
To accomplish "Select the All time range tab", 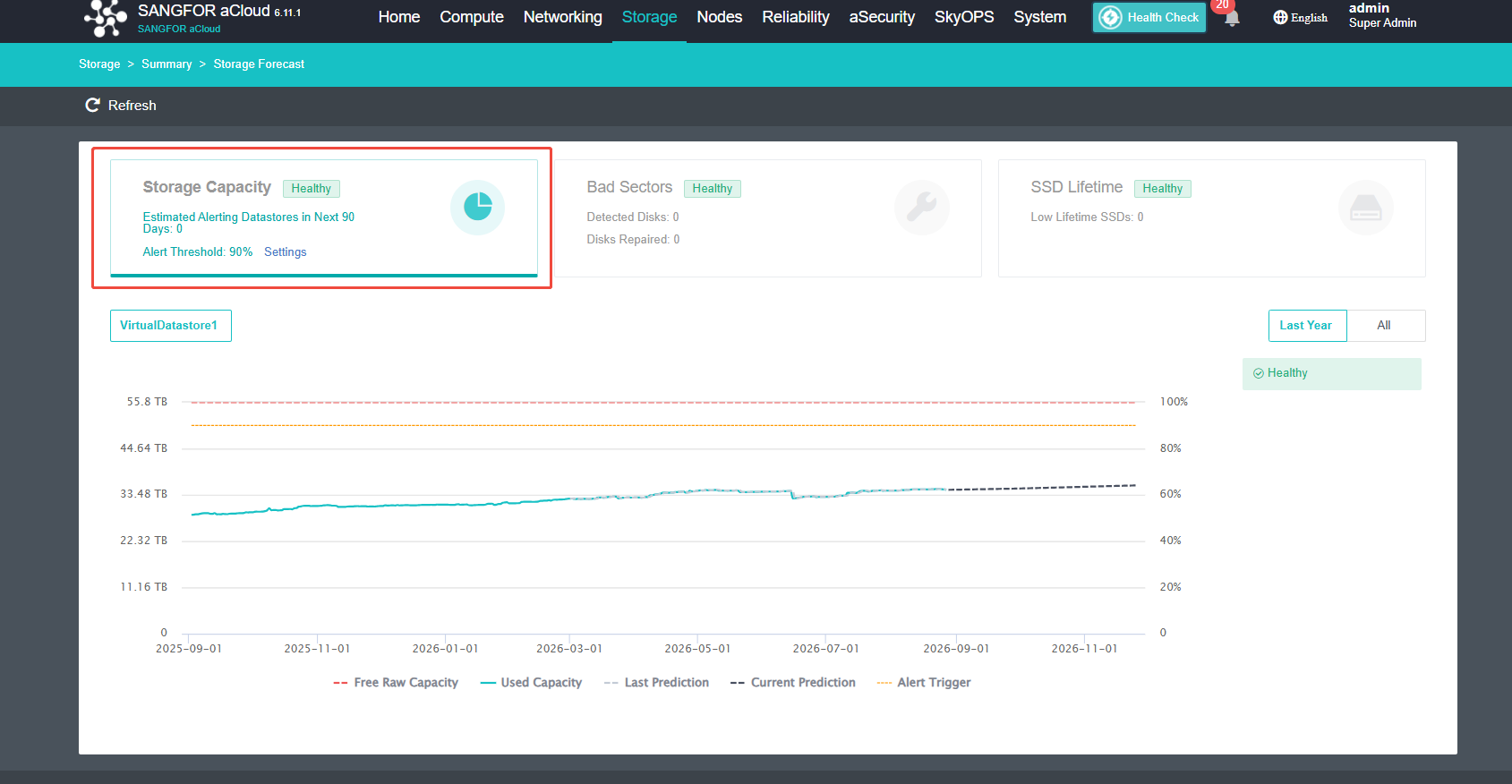I will pos(1385,326).
